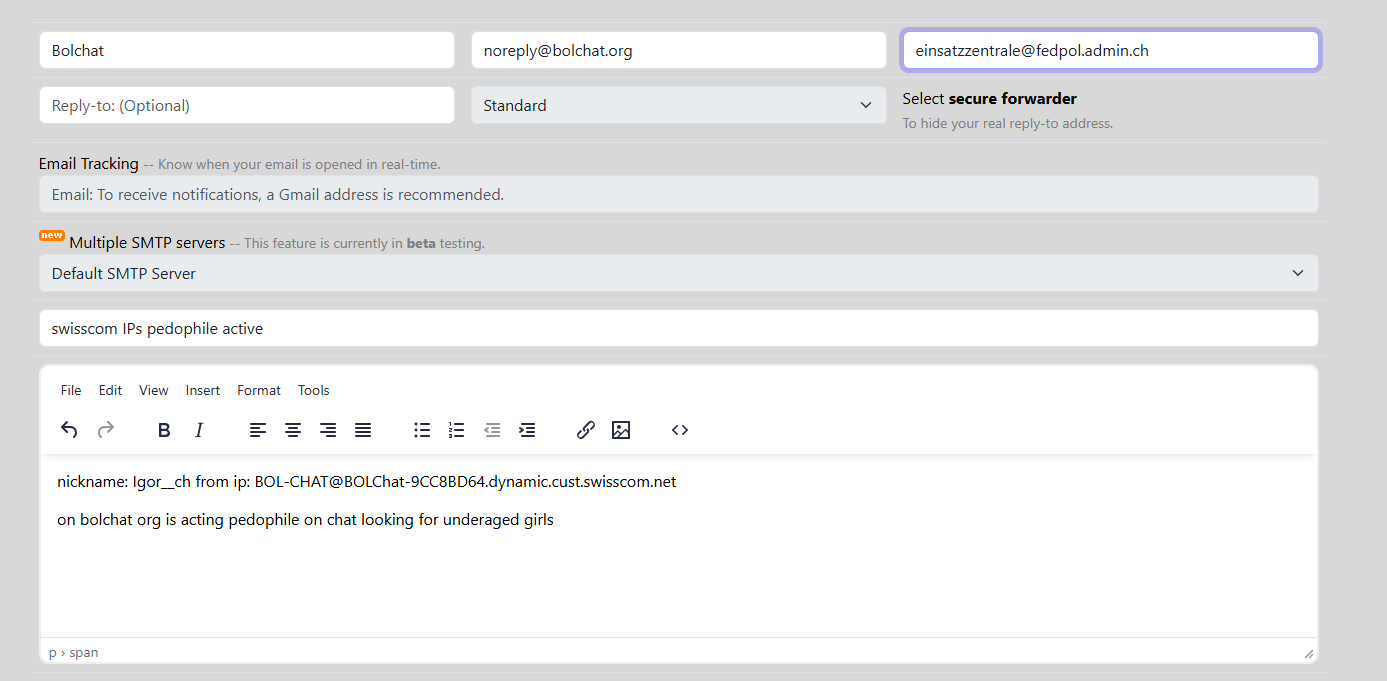
Task: Open the Tools menu
Action: pyautogui.click(x=314, y=390)
